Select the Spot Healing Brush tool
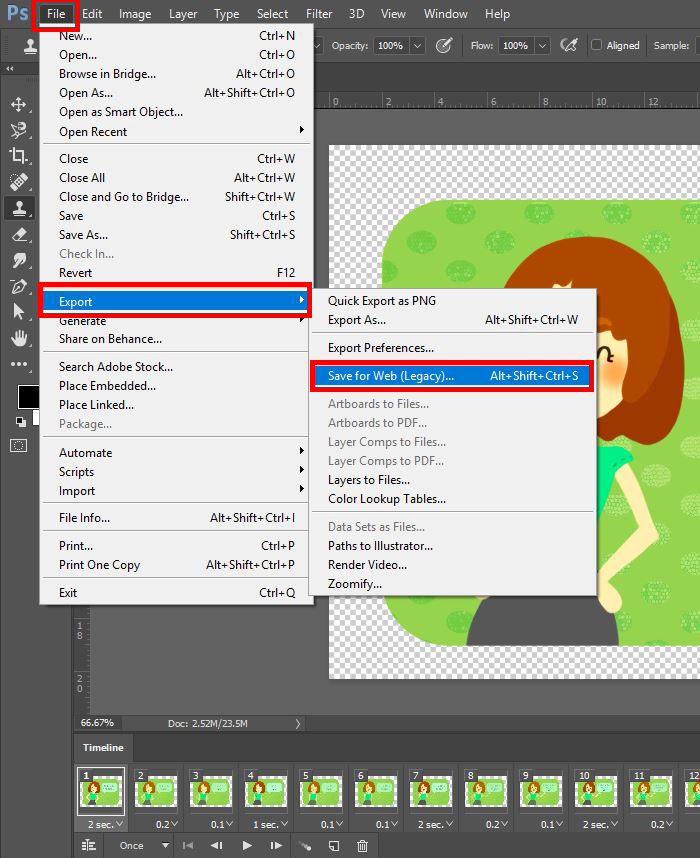Screen dimensions: 700x858 19,182
